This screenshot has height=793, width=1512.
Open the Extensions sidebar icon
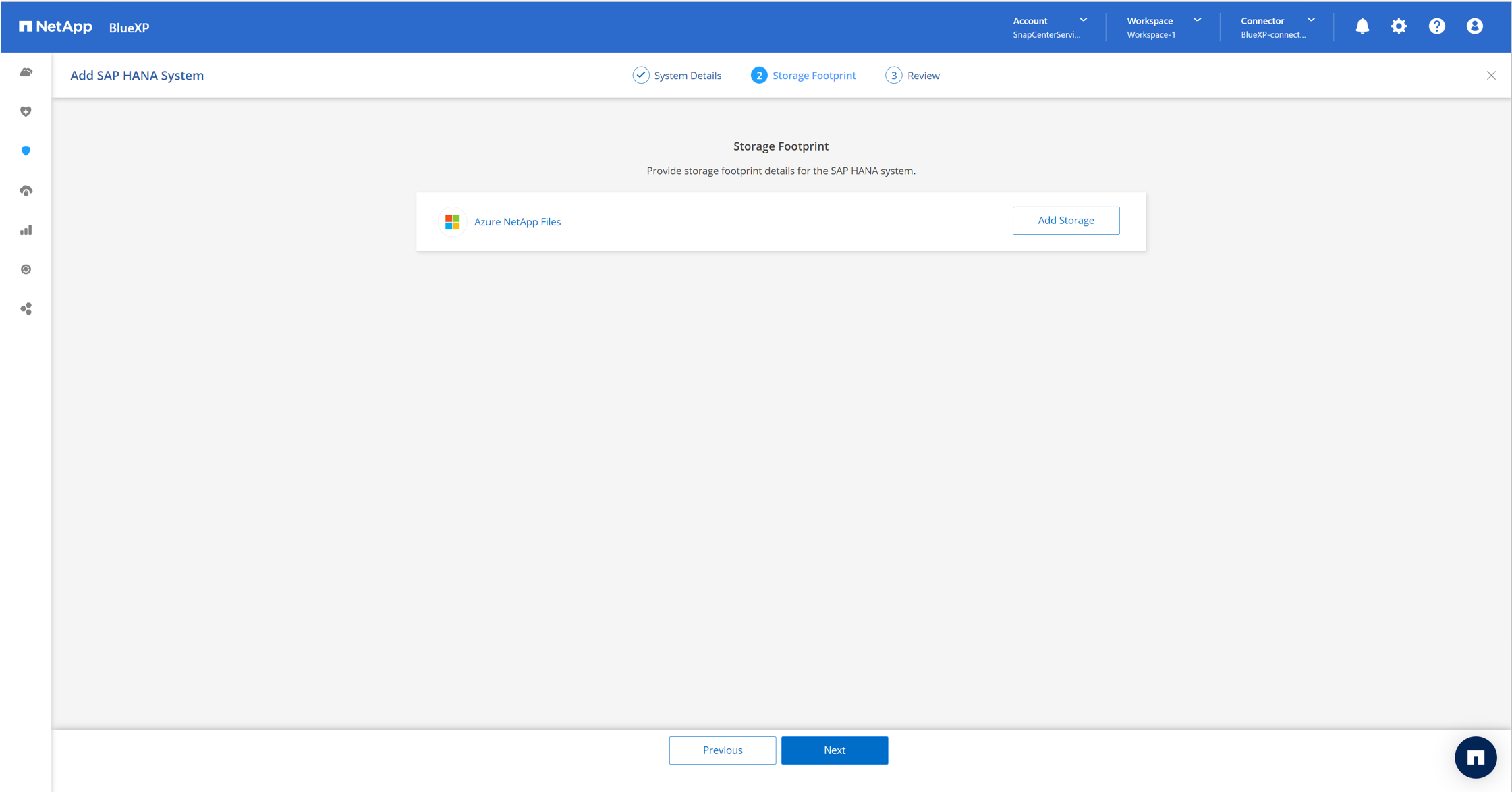(26, 309)
